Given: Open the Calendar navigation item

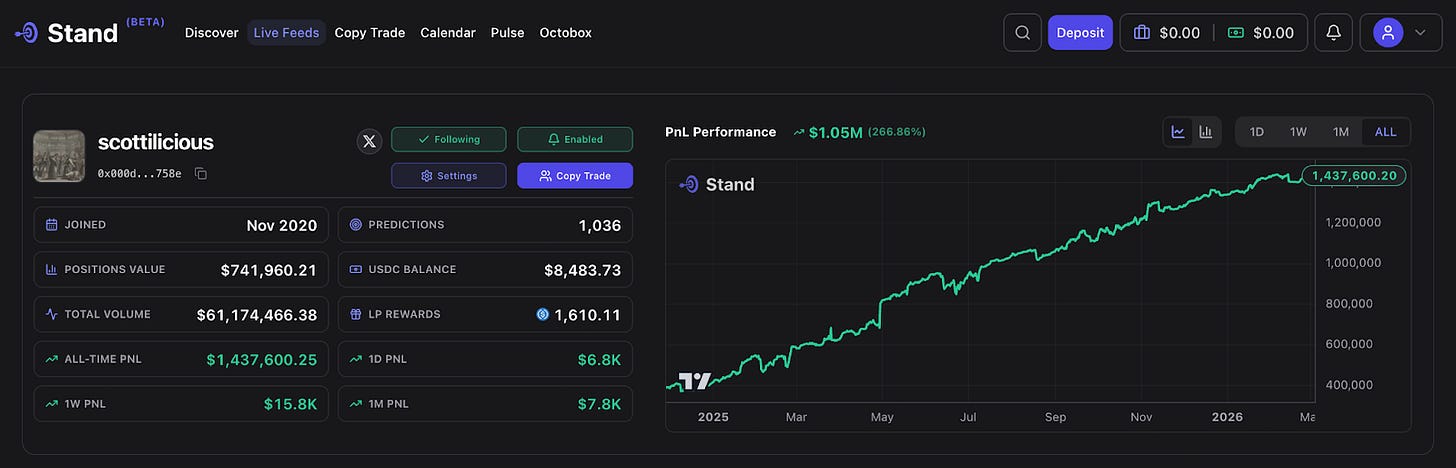Looking at the screenshot, I should (x=448, y=33).
